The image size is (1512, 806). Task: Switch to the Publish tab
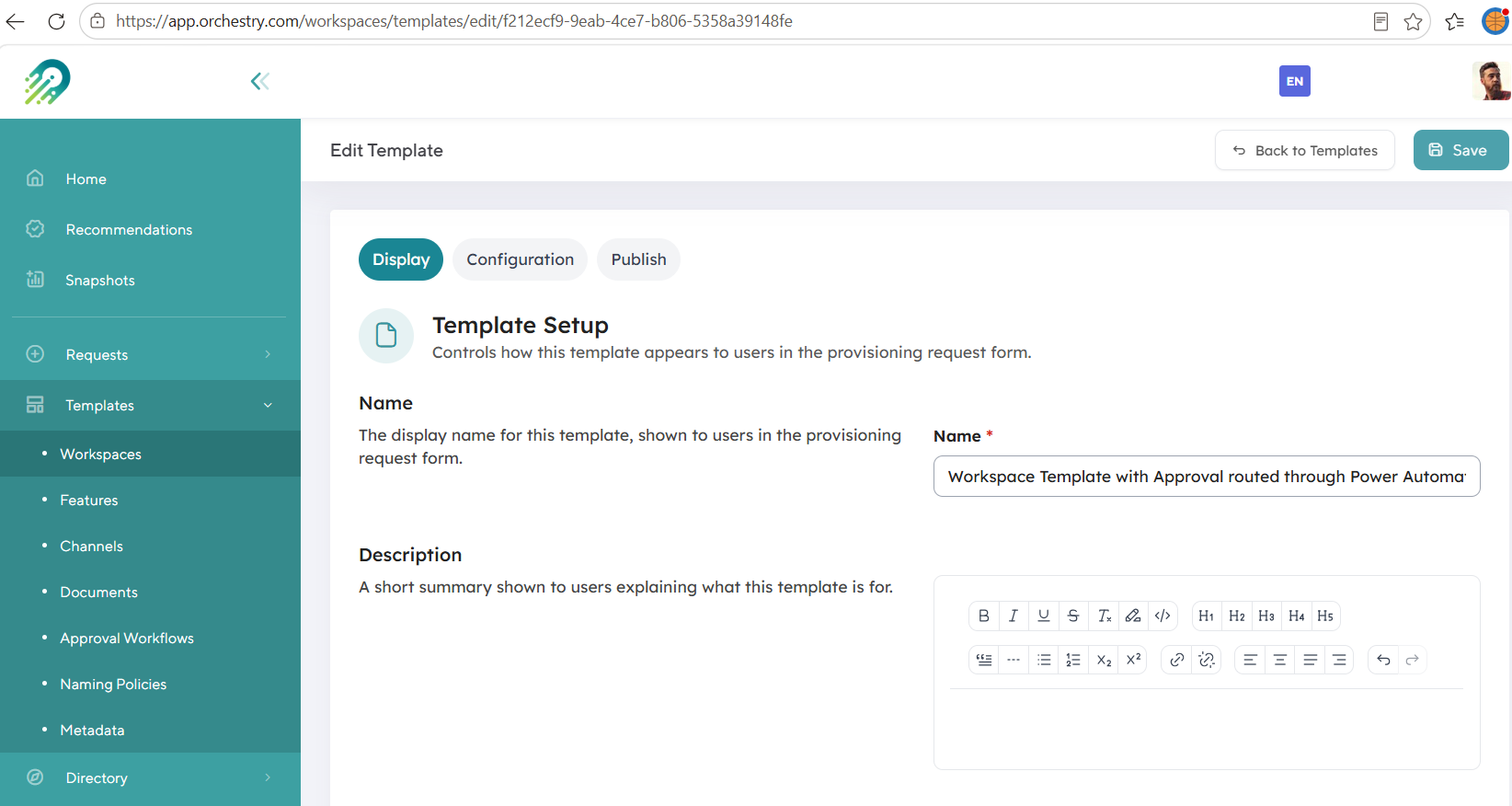(638, 259)
